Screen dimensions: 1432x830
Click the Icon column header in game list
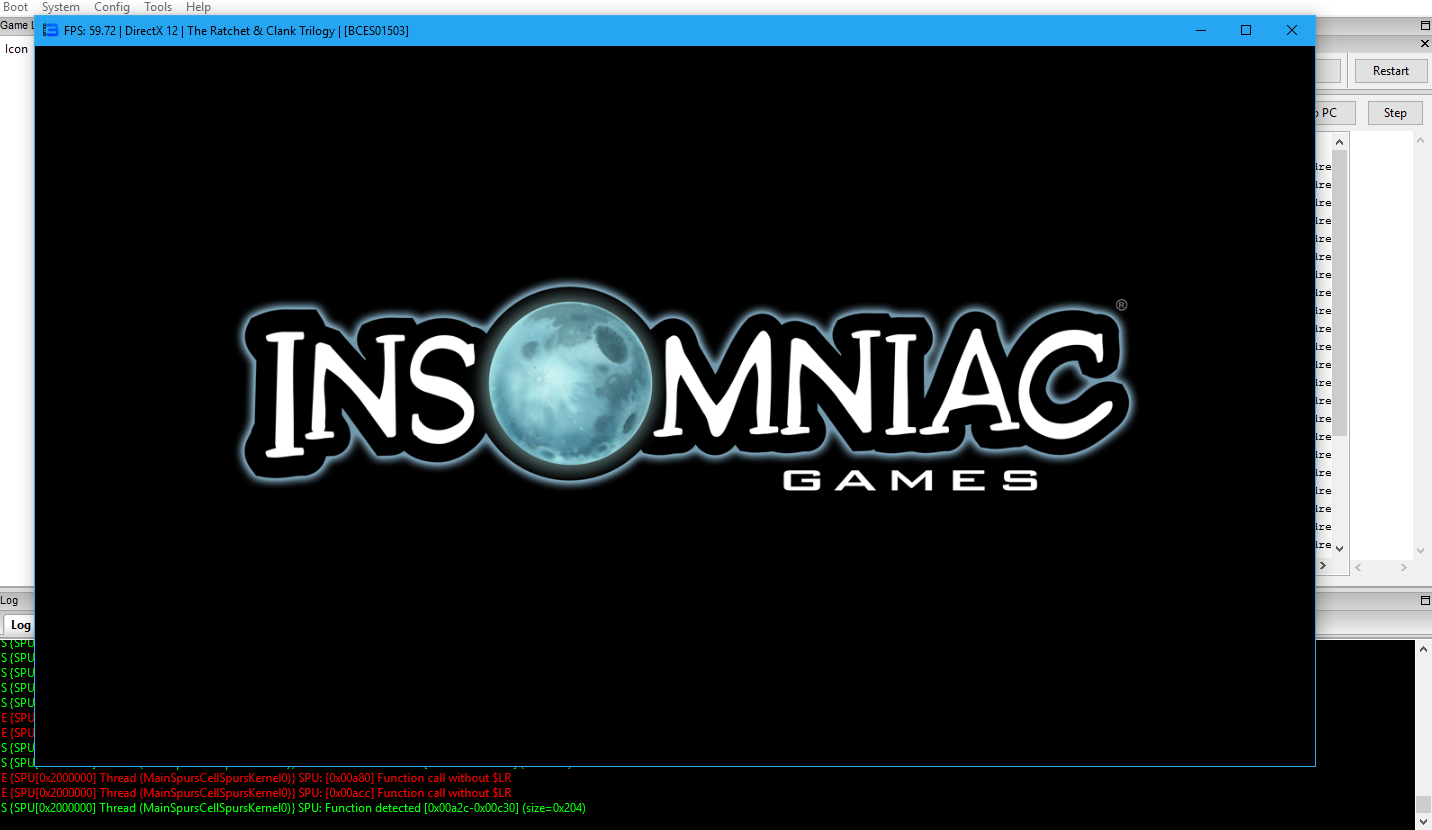(x=17, y=49)
